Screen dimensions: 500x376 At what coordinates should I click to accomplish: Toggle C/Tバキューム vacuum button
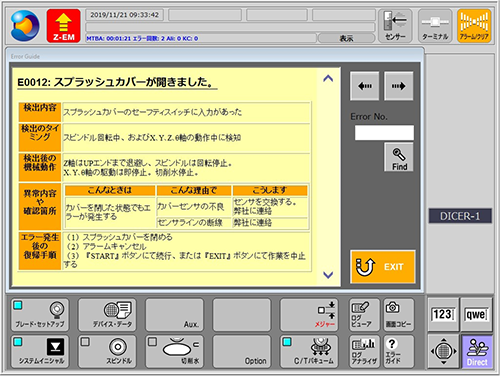[309, 352]
